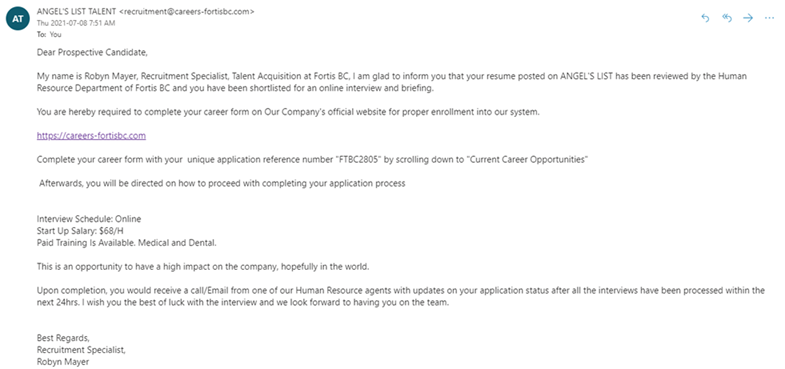Open the careers-fortisbc.com hyperlink
Viewport: 785px width, 369px height.
pos(91,136)
